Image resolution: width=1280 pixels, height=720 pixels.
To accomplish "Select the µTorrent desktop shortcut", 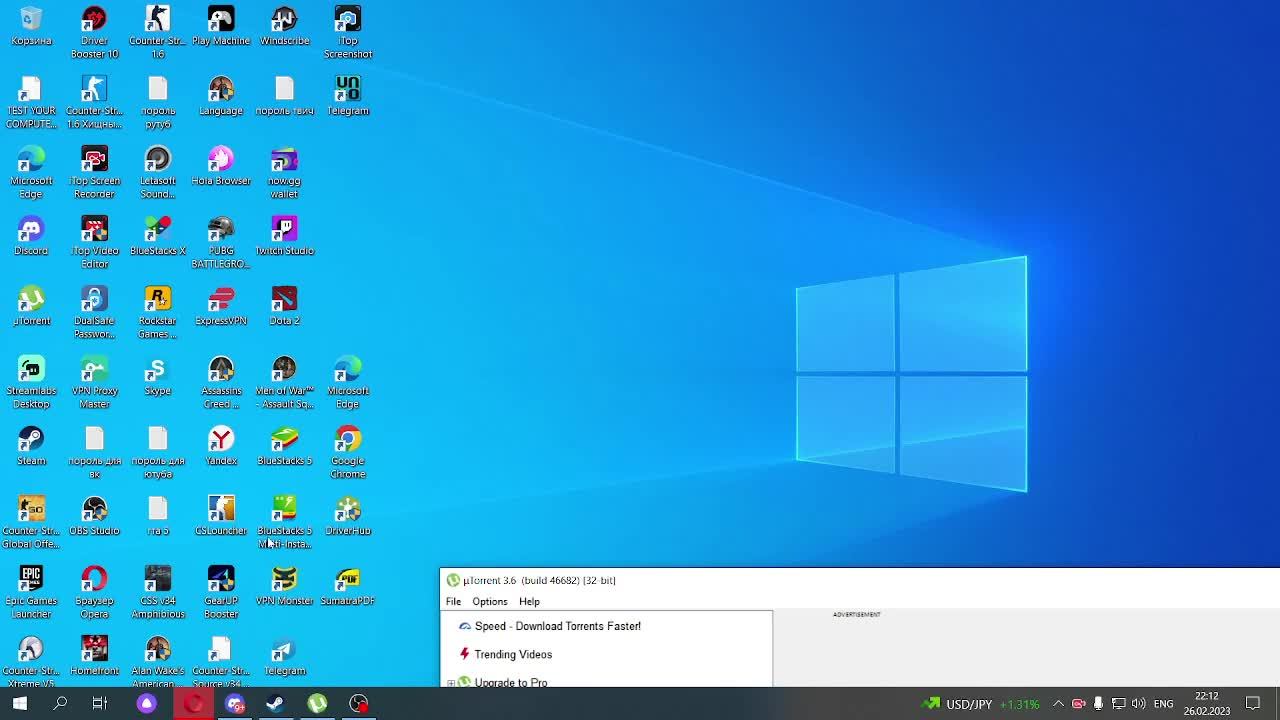I will click(31, 307).
